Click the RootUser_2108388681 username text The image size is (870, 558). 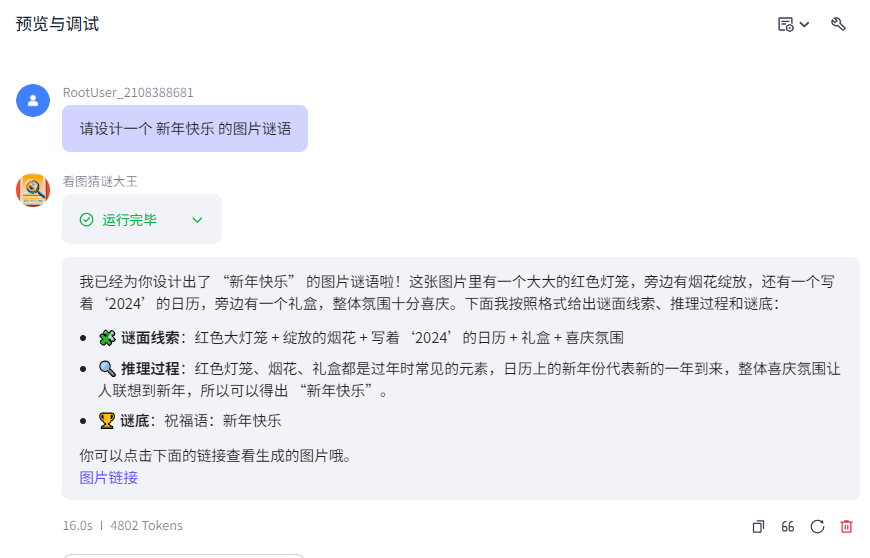coord(128,92)
